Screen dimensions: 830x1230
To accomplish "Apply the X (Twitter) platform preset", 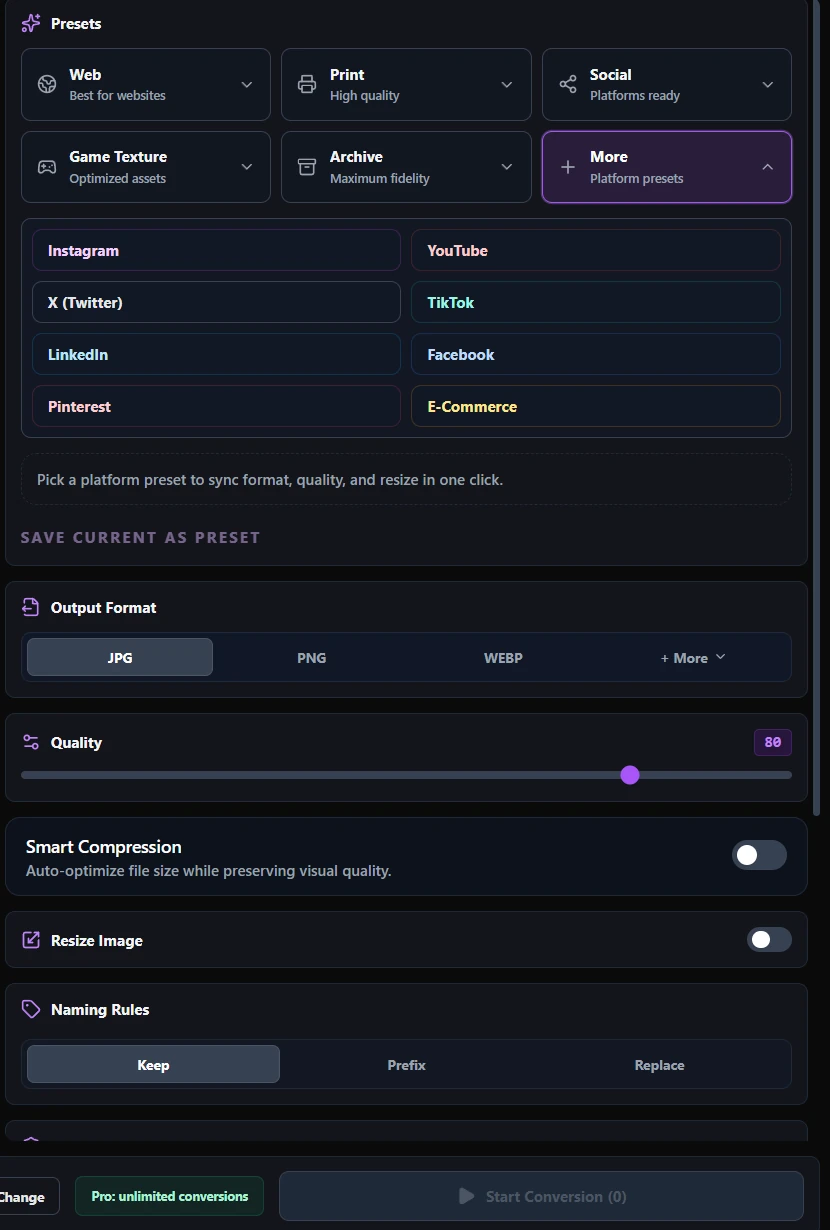I will [x=216, y=302].
